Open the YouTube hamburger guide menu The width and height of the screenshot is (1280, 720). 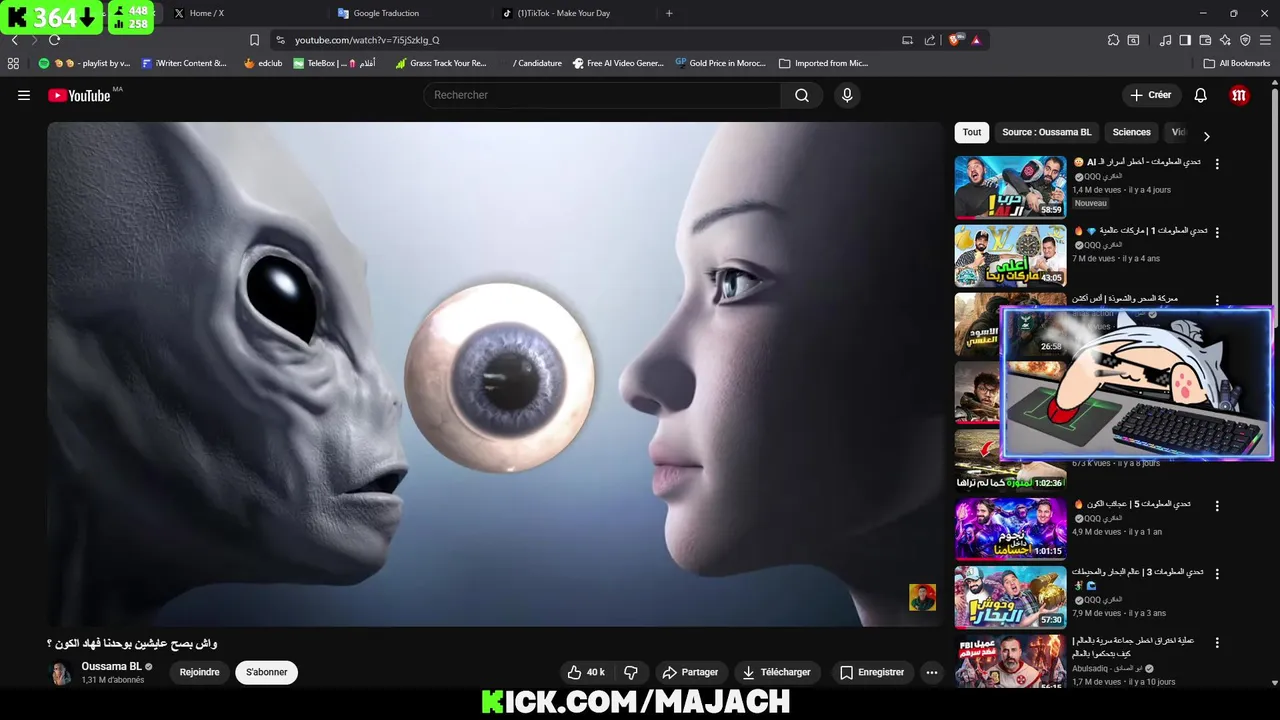pyautogui.click(x=24, y=95)
